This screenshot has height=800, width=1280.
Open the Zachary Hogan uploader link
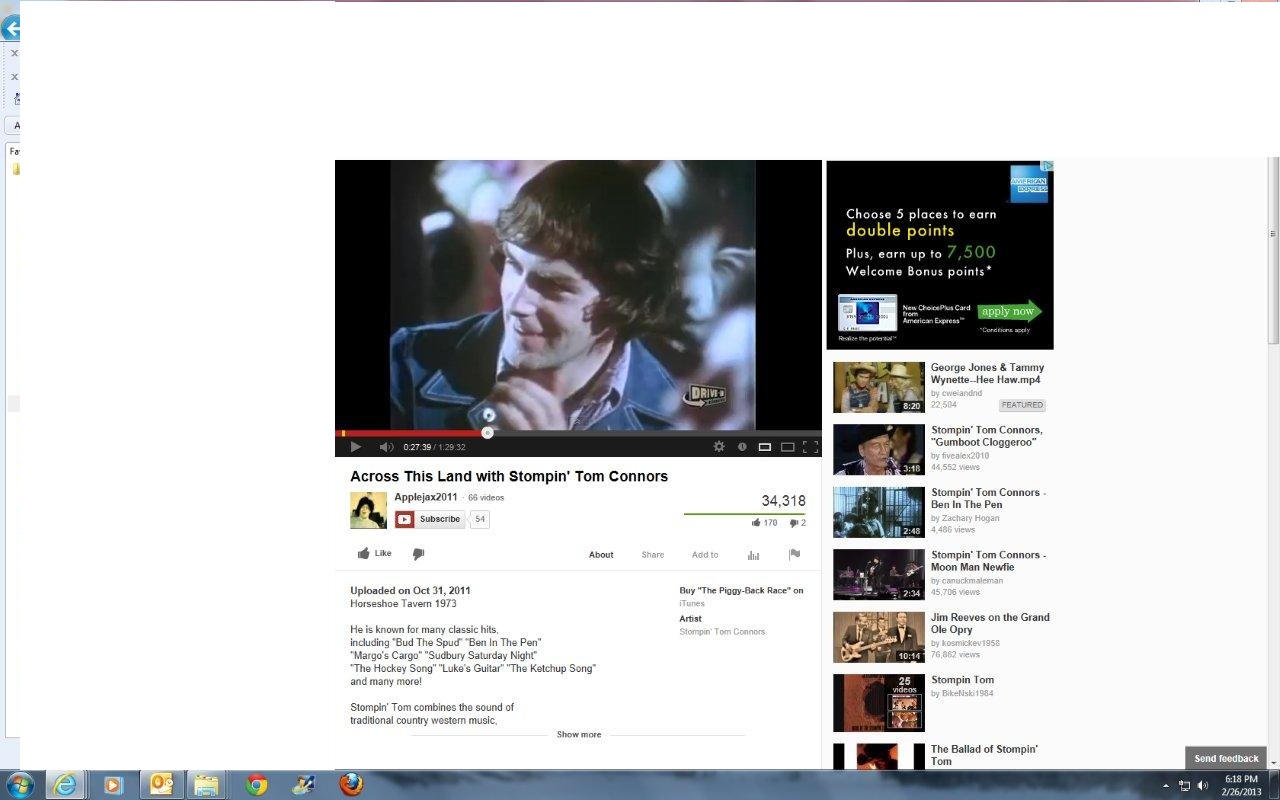click(969, 518)
